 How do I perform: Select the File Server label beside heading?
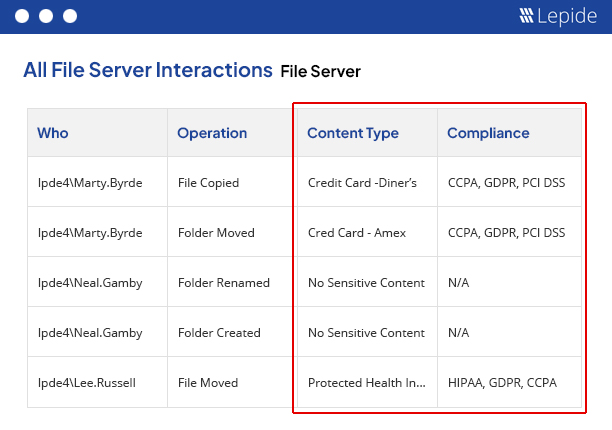(x=320, y=71)
